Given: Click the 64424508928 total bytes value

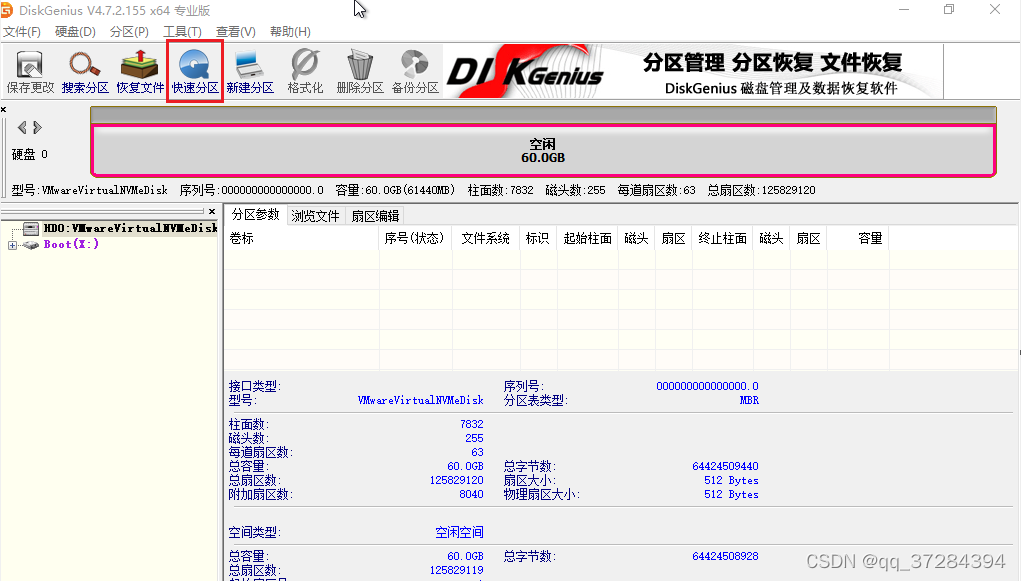Looking at the screenshot, I should (725, 556).
